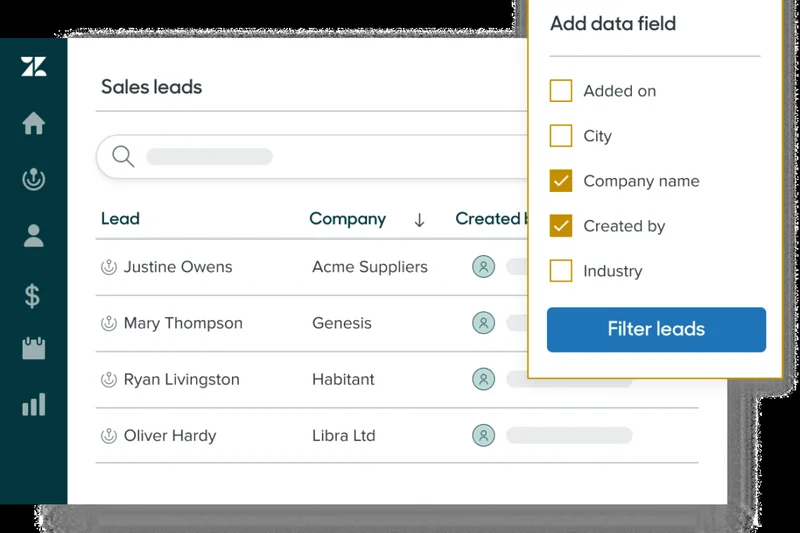Open the Calendar icon in sidebar
The image size is (800, 533).
point(33,349)
